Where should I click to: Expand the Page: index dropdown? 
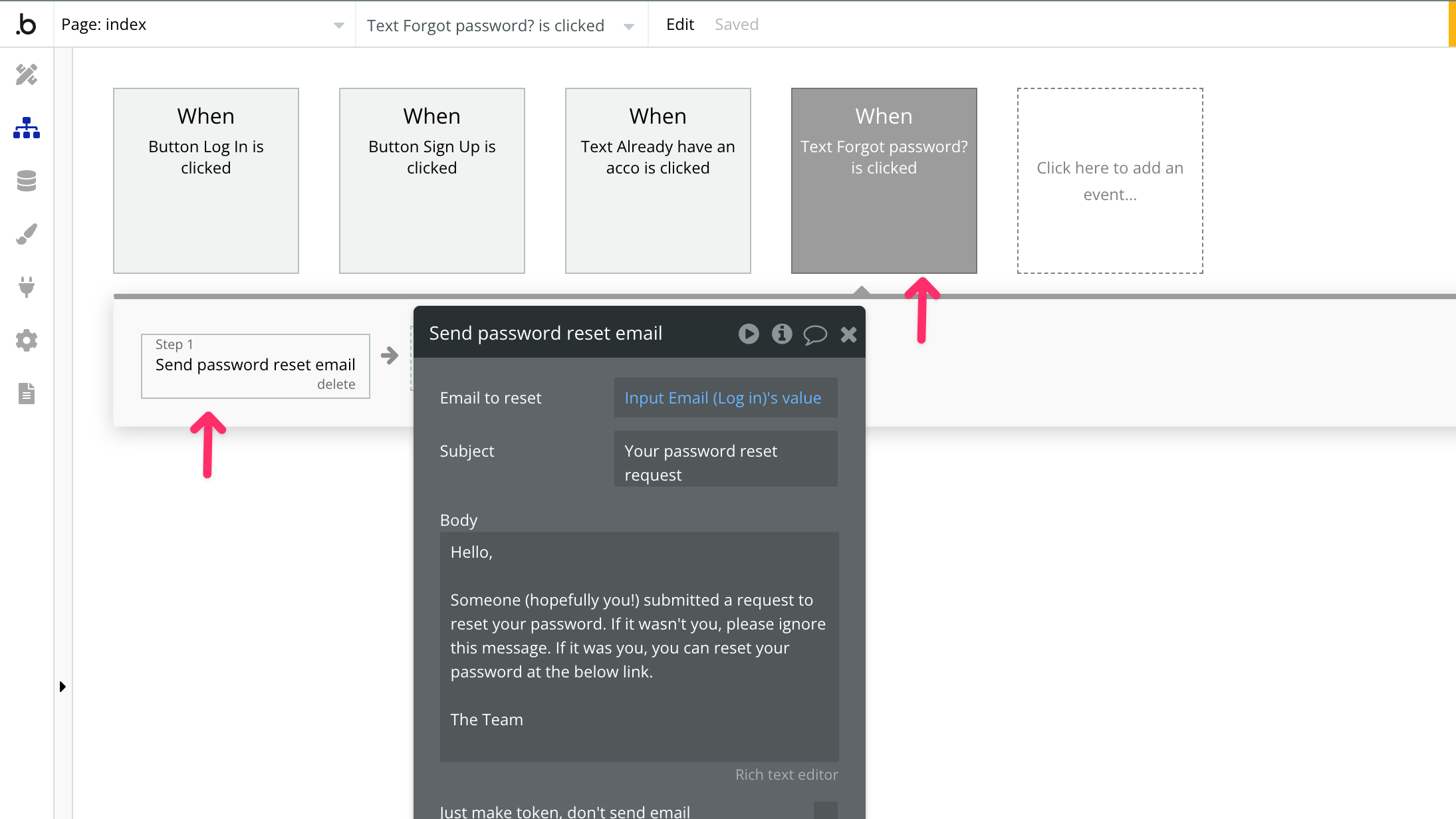pos(338,25)
